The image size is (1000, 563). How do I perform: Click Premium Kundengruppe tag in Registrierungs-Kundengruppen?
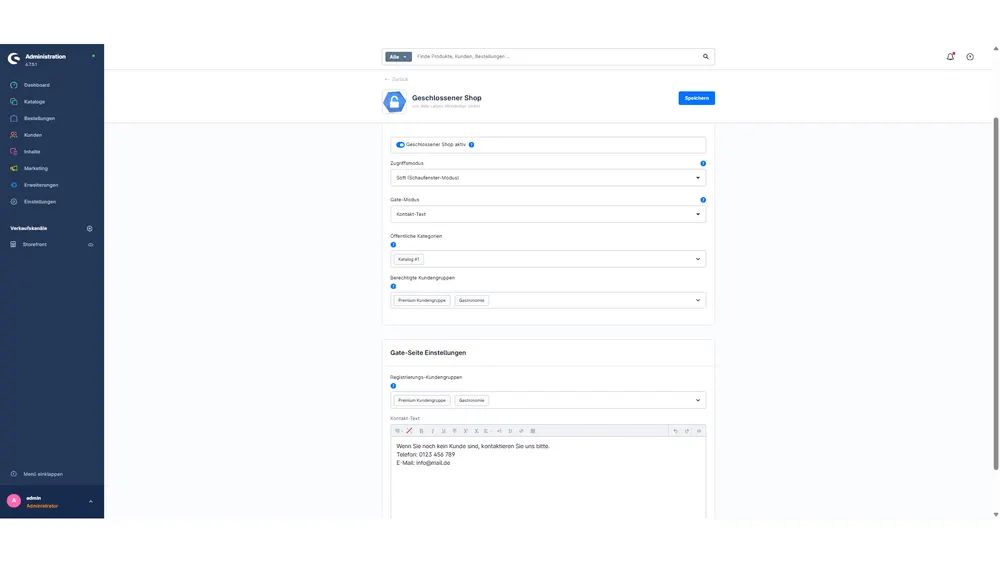[x=422, y=400]
